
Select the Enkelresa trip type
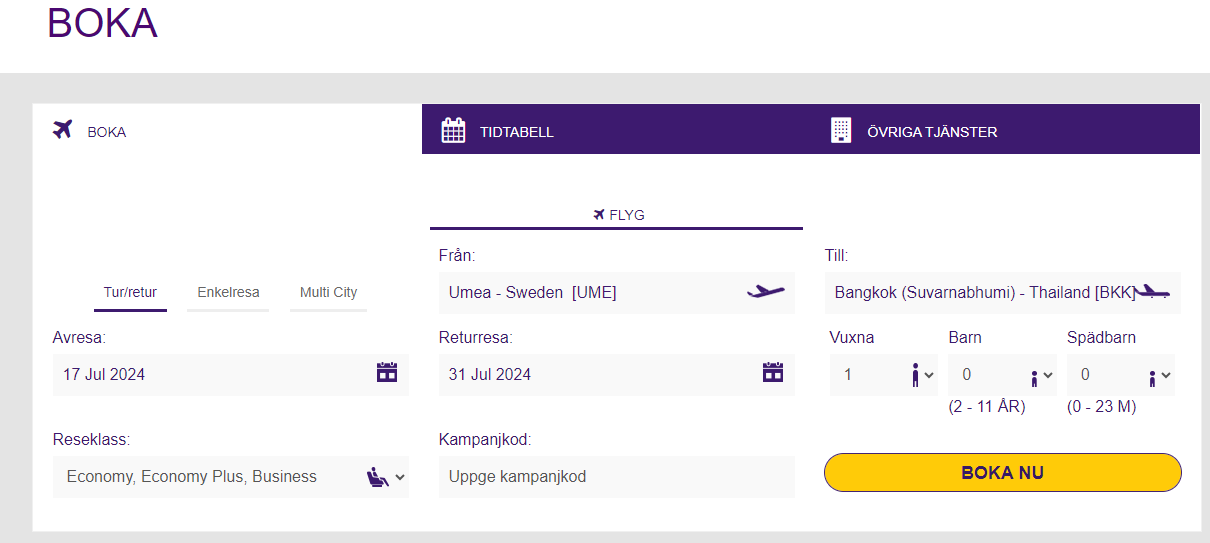(228, 293)
